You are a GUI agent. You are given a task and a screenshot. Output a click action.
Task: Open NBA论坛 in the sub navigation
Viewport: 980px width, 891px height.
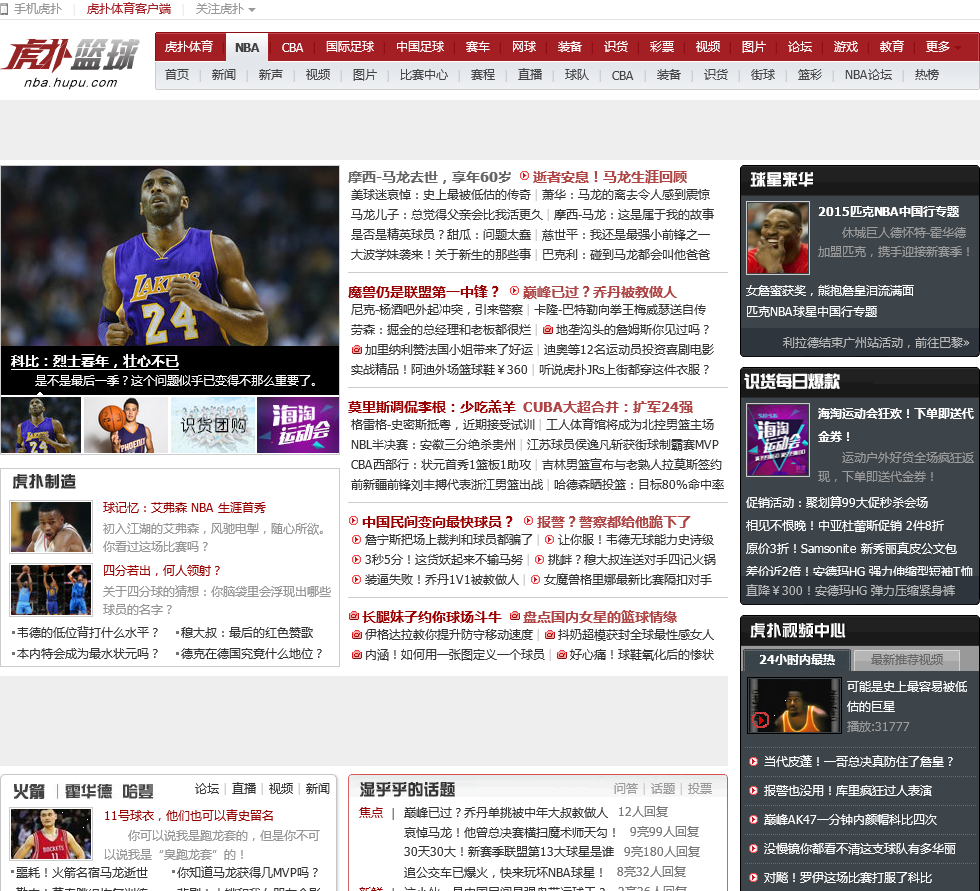pos(868,75)
